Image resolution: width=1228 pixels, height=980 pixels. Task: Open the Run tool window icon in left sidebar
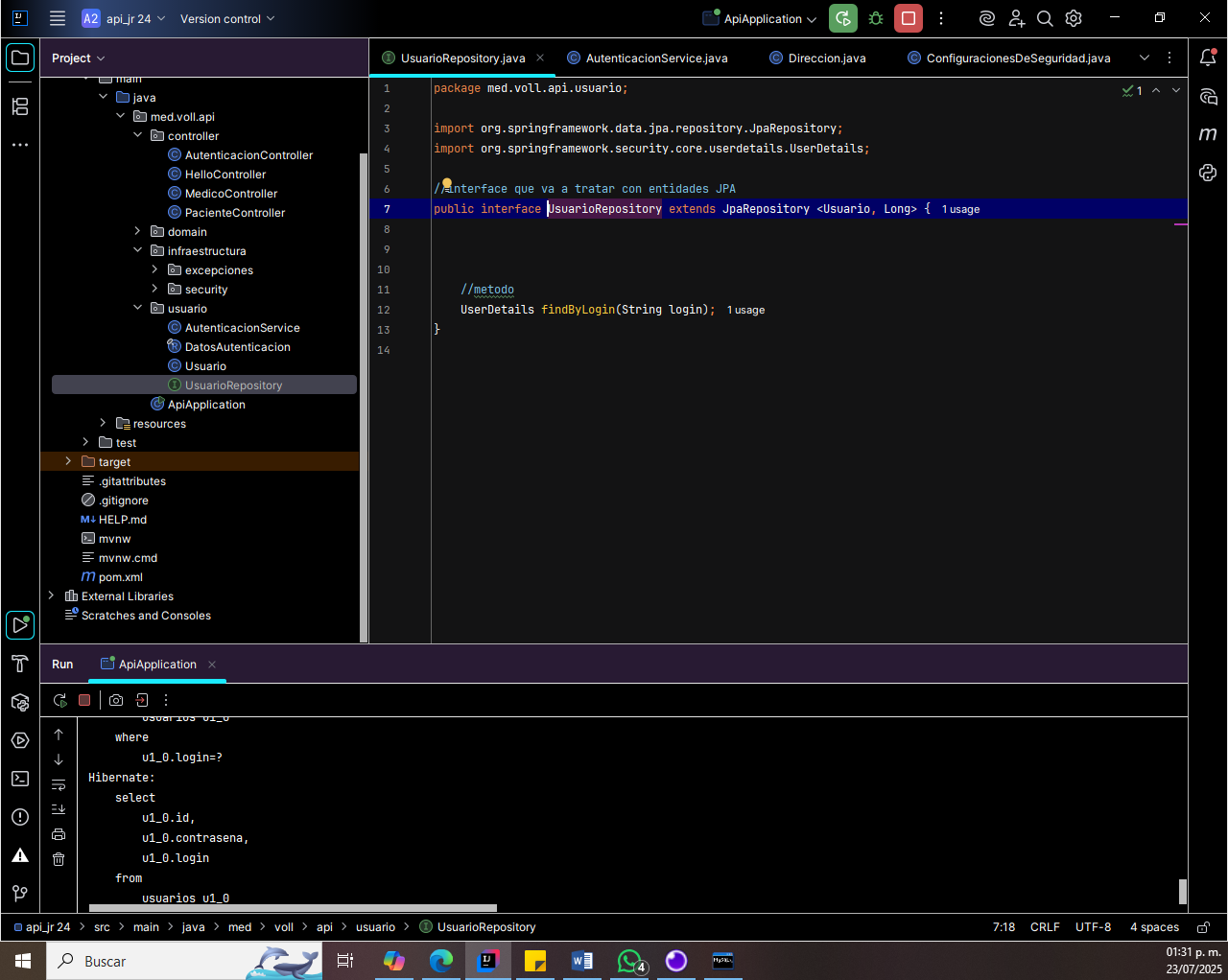[x=19, y=625]
